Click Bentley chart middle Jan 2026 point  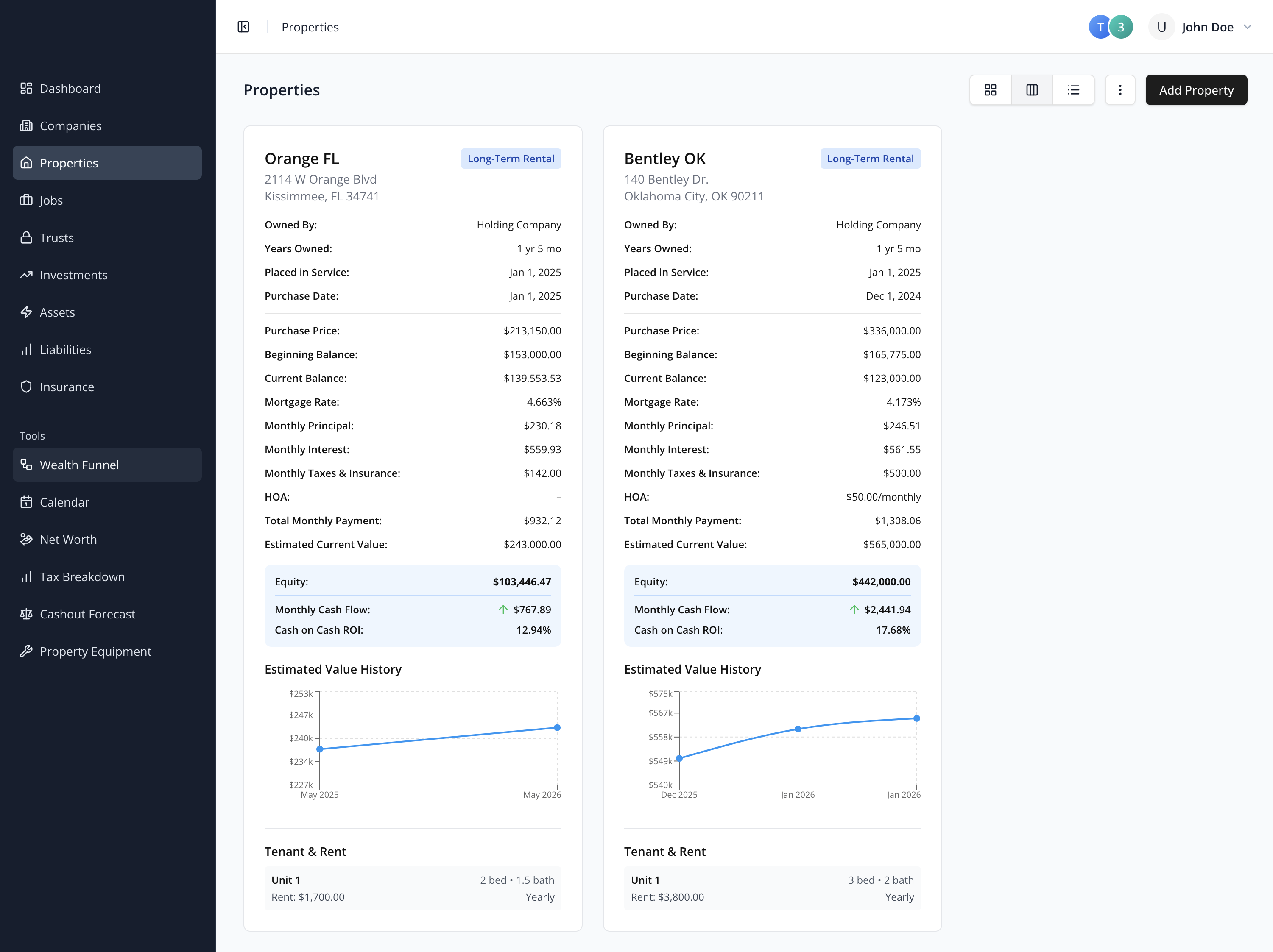coord(798,729)
